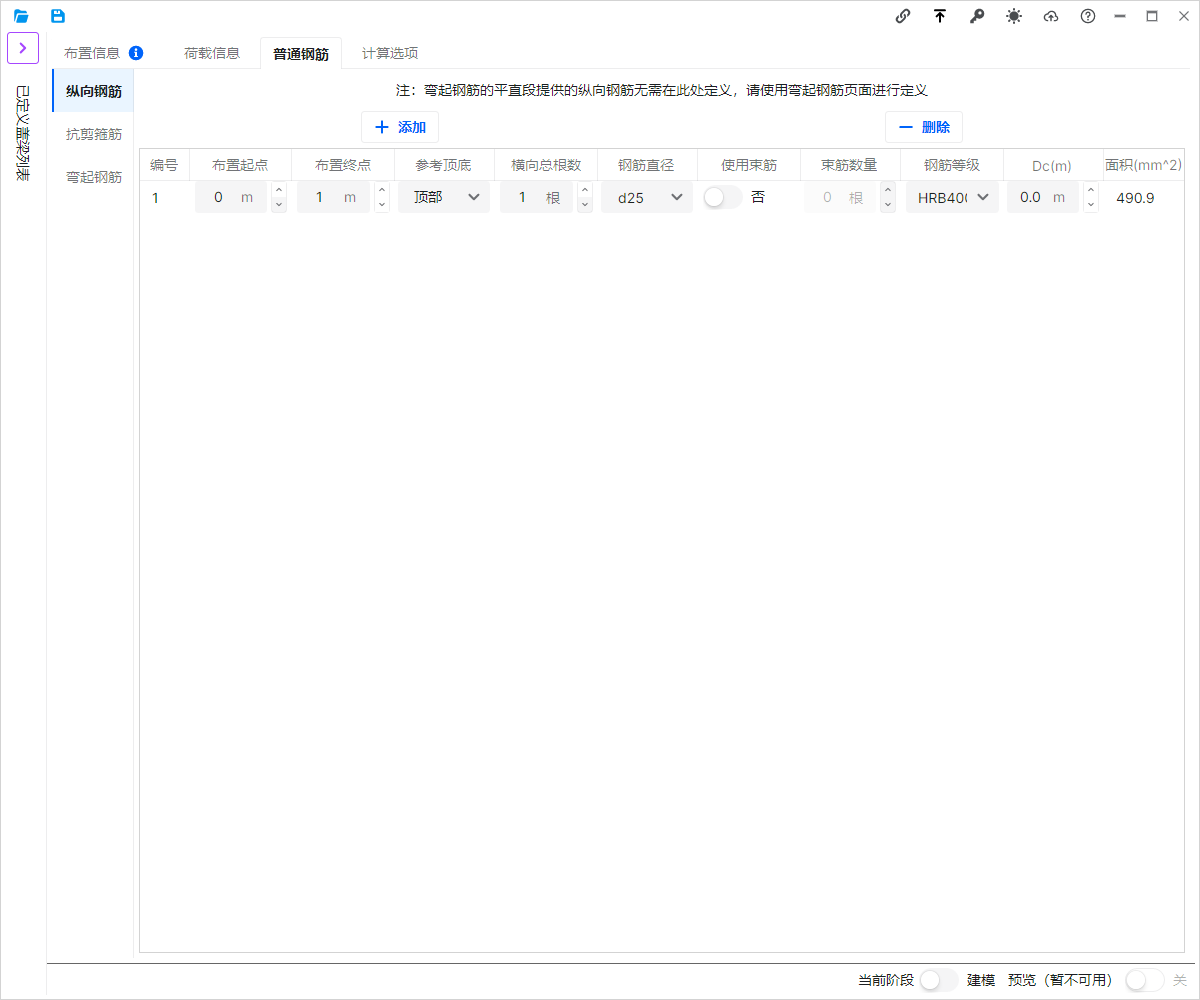Click info icon beside 布置信息

pos(136,53)
